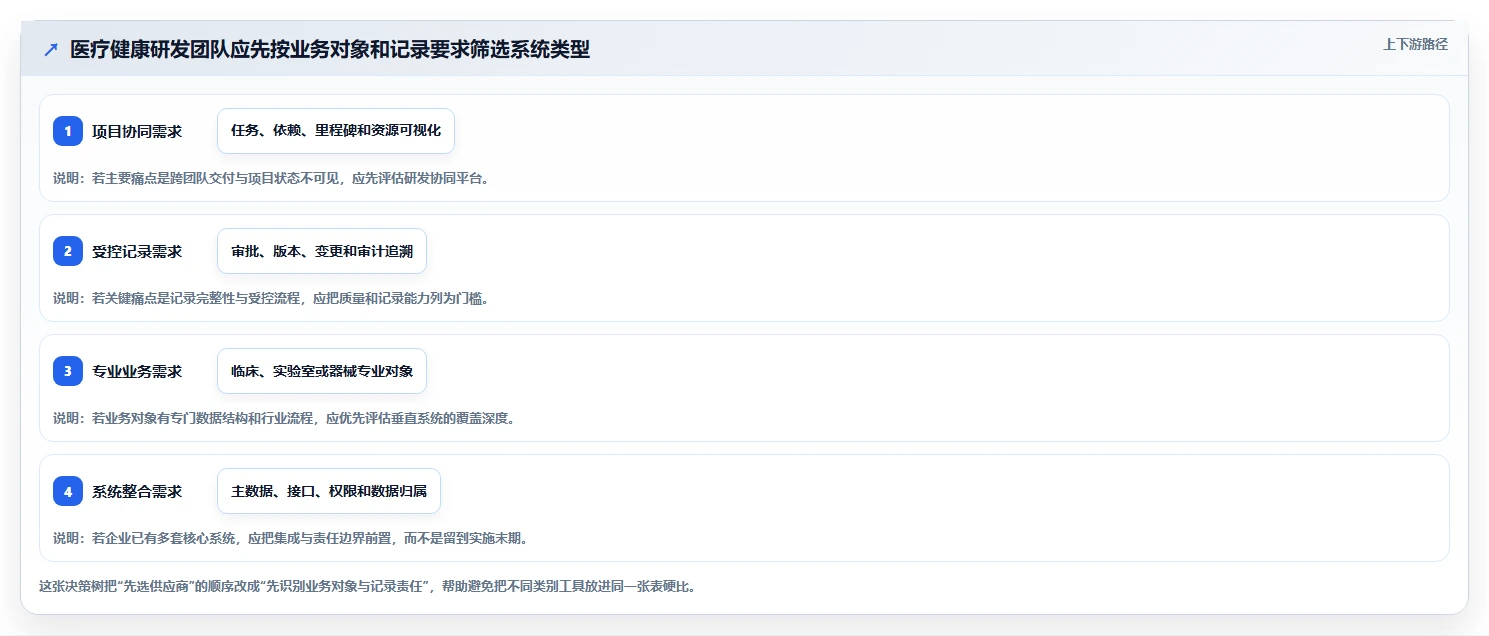Click the footer sentence starting 这张决策树

pos(367,586)
